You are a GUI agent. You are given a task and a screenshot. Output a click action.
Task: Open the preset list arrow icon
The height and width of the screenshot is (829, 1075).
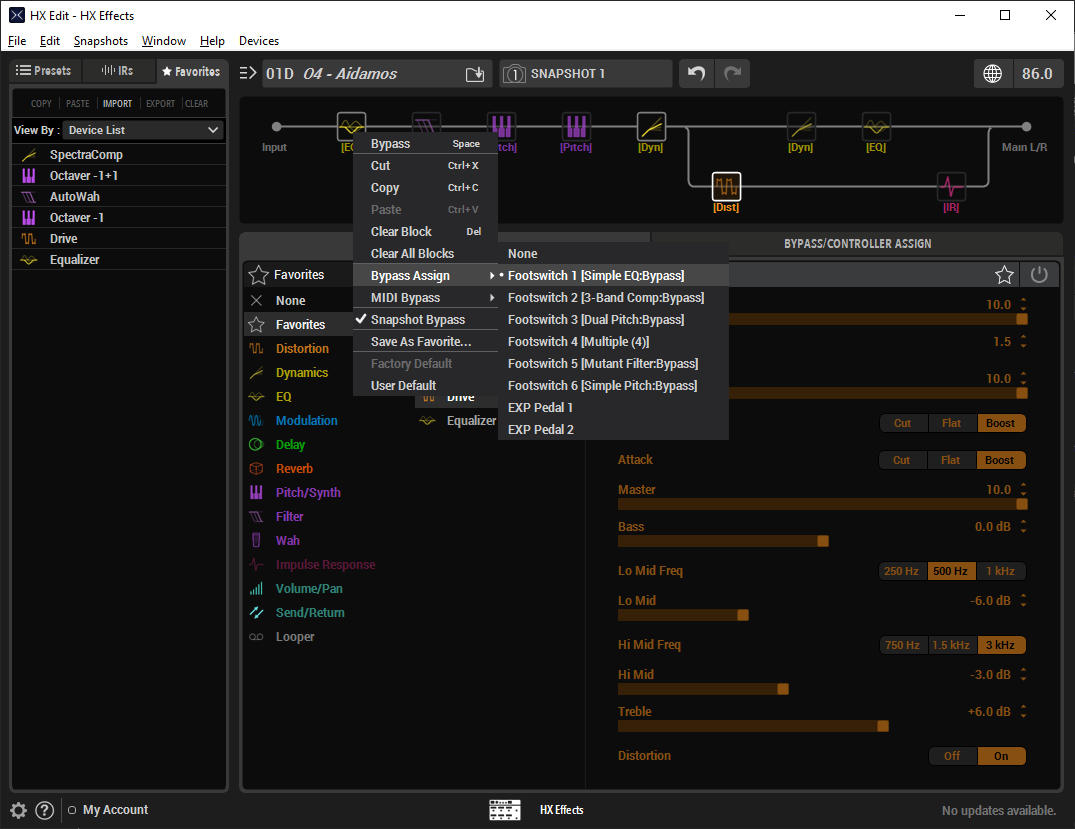click(x=247, y=73)
